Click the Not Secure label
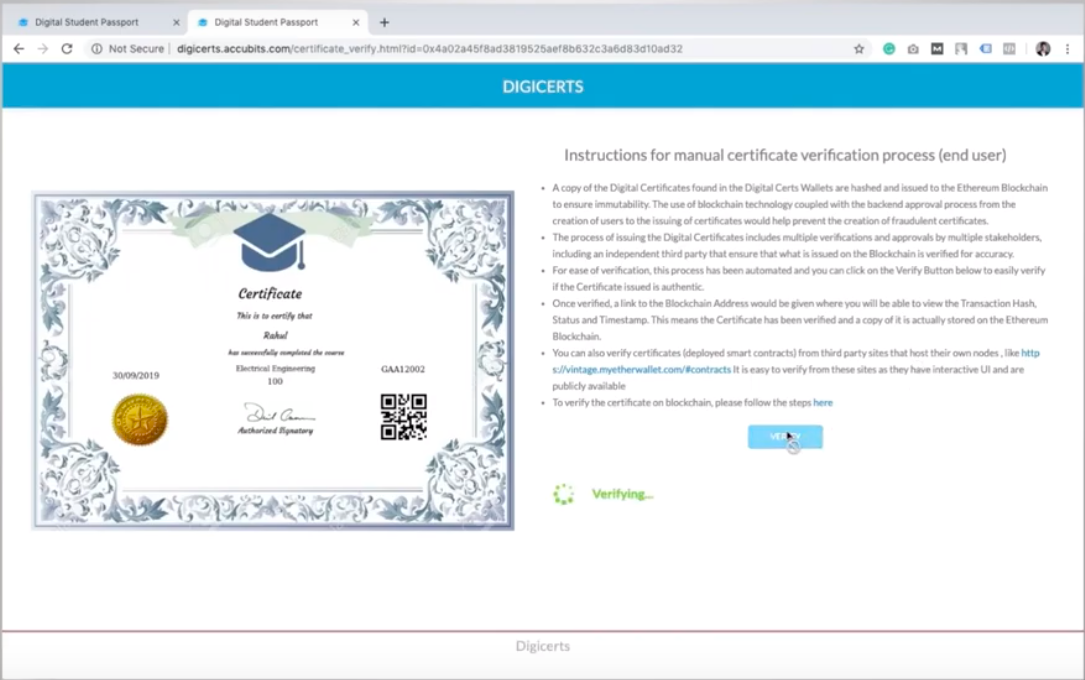This screenshot has width=1085, height=680. coord(136,49)
